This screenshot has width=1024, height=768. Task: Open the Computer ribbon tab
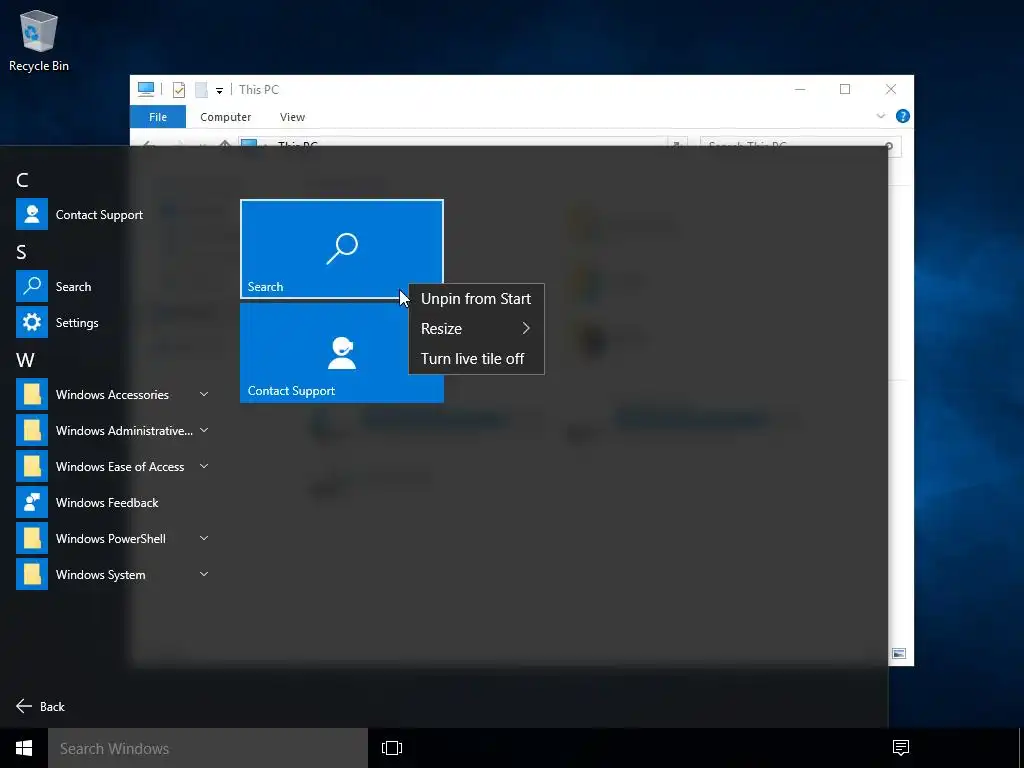225,117
